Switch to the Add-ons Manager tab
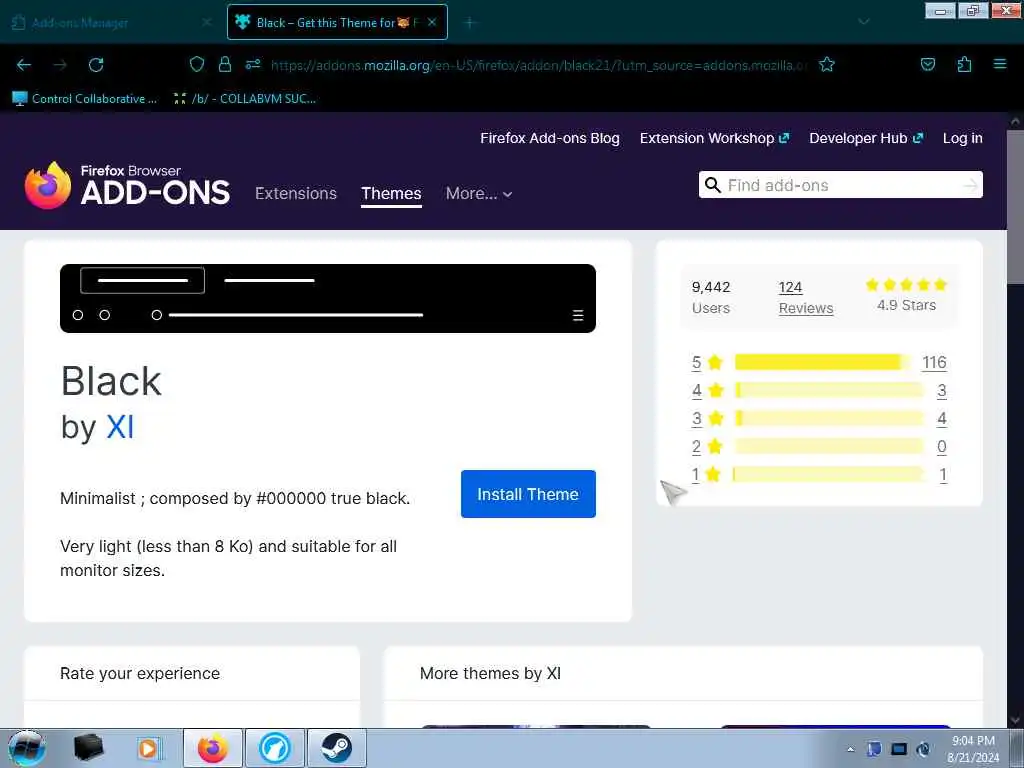Screen dimensions: 1024x768 (x=111, y=22)
